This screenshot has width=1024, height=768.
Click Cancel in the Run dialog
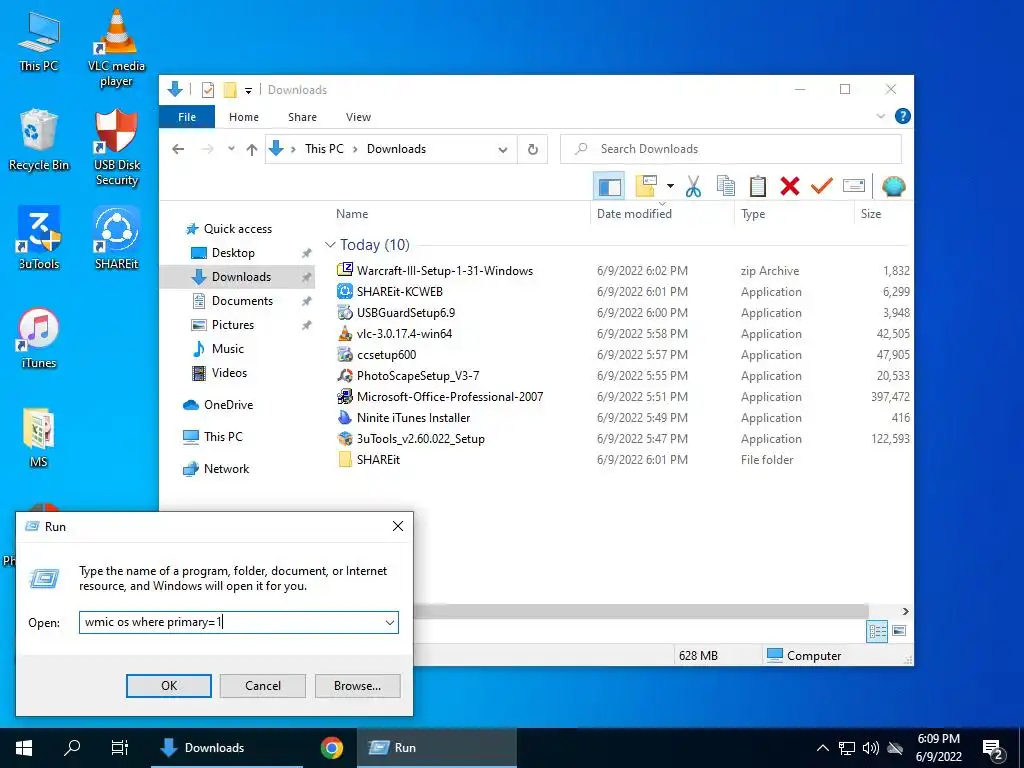263,686
